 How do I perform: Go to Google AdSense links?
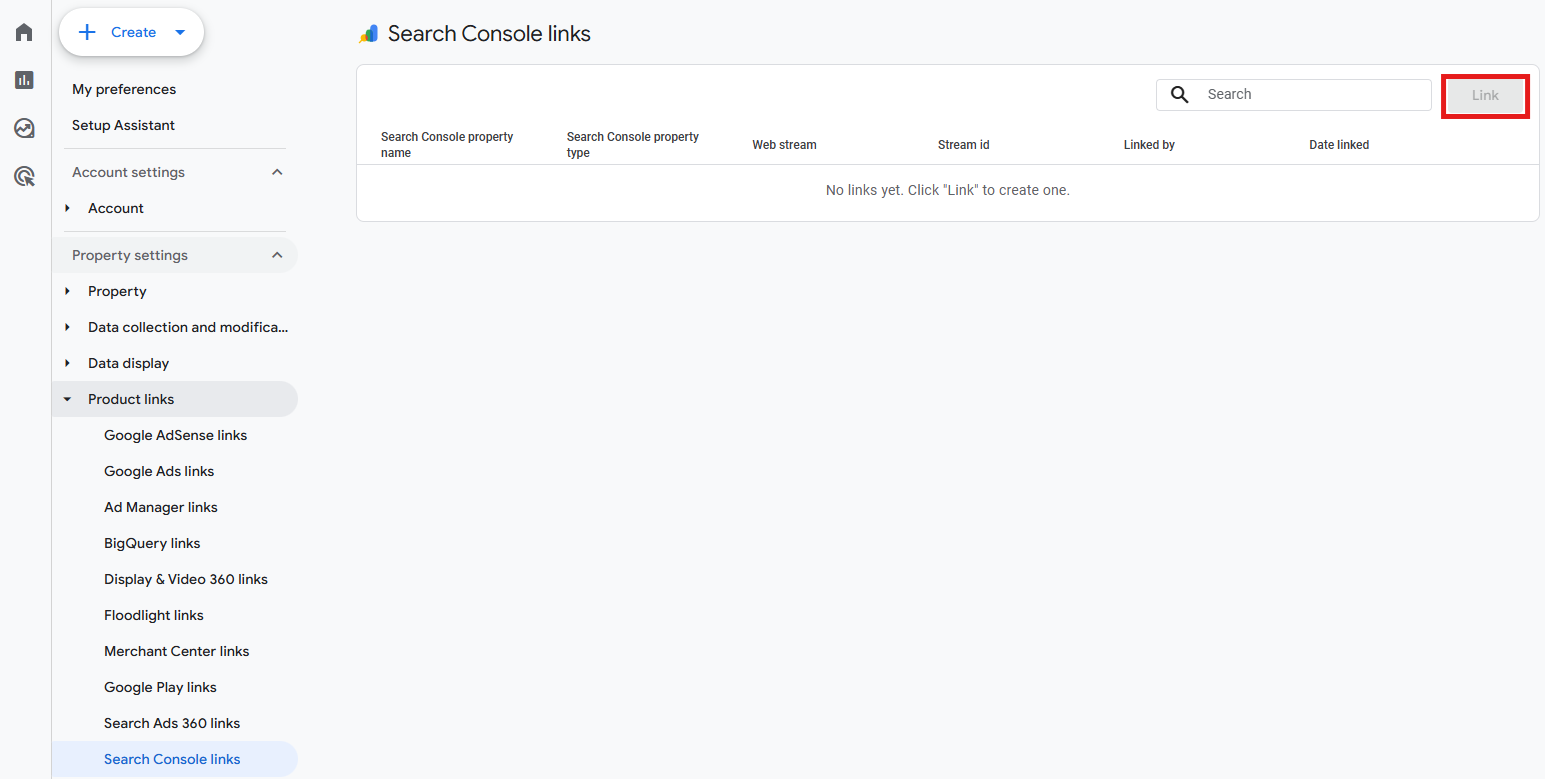point(175,435)
